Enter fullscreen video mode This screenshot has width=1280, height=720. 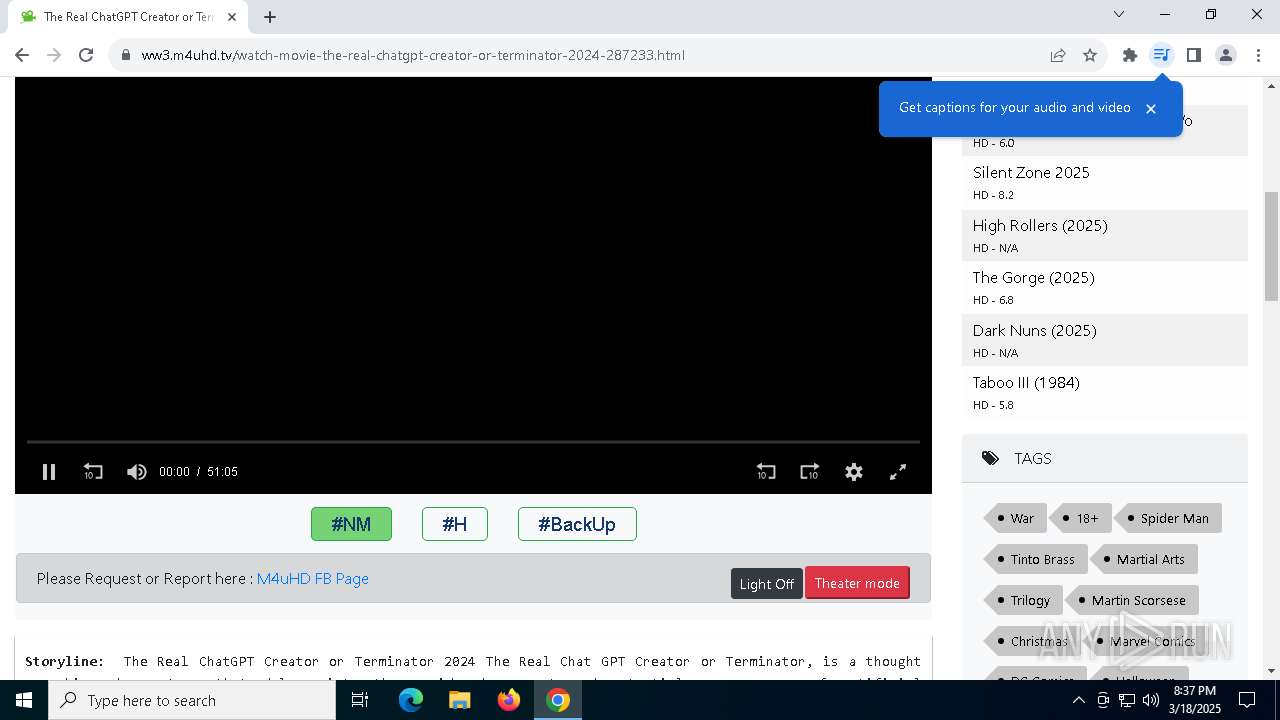[x=898, y=472]
